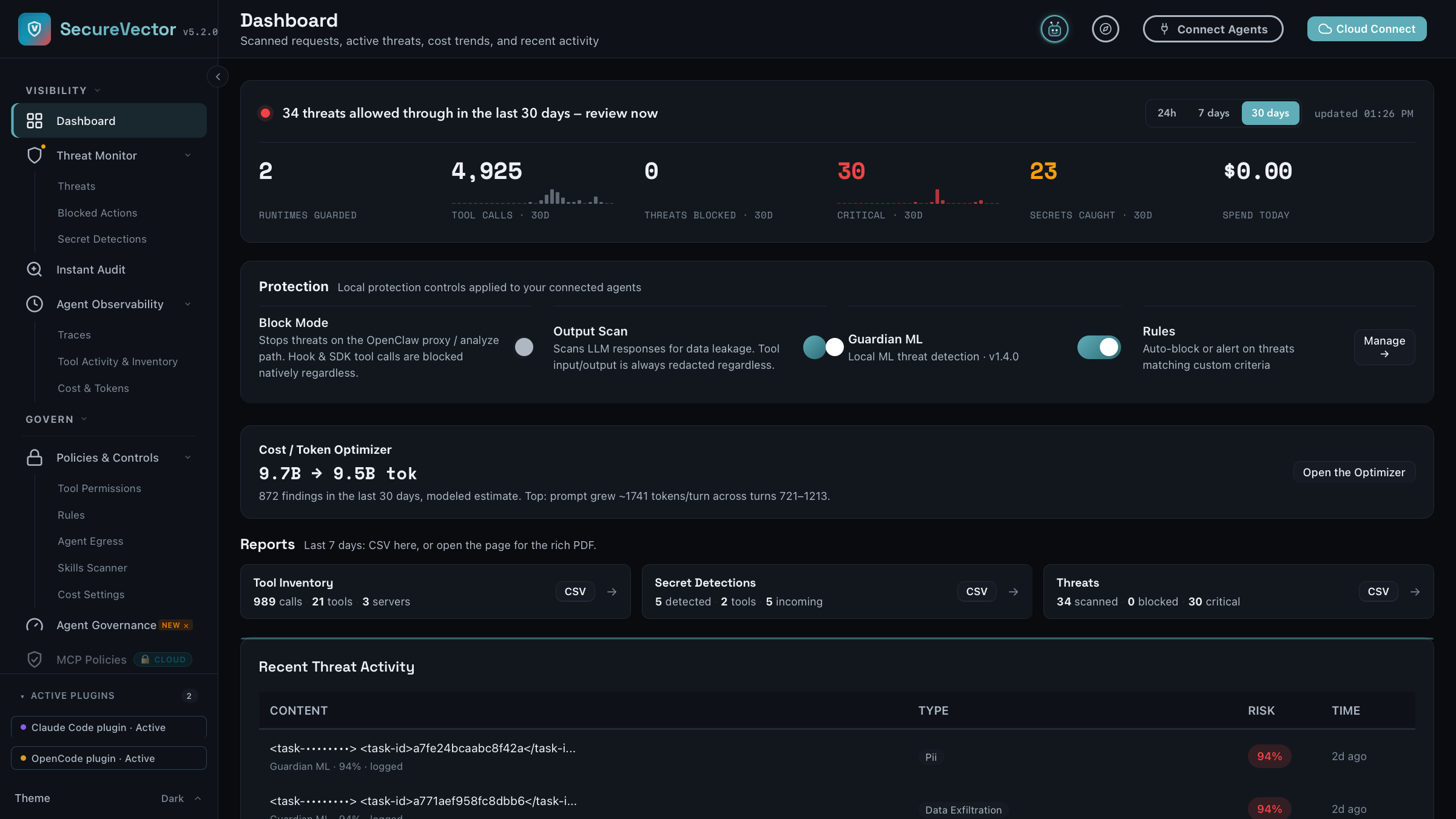Click the red alert dot beside threats banner

coord(265,113)
